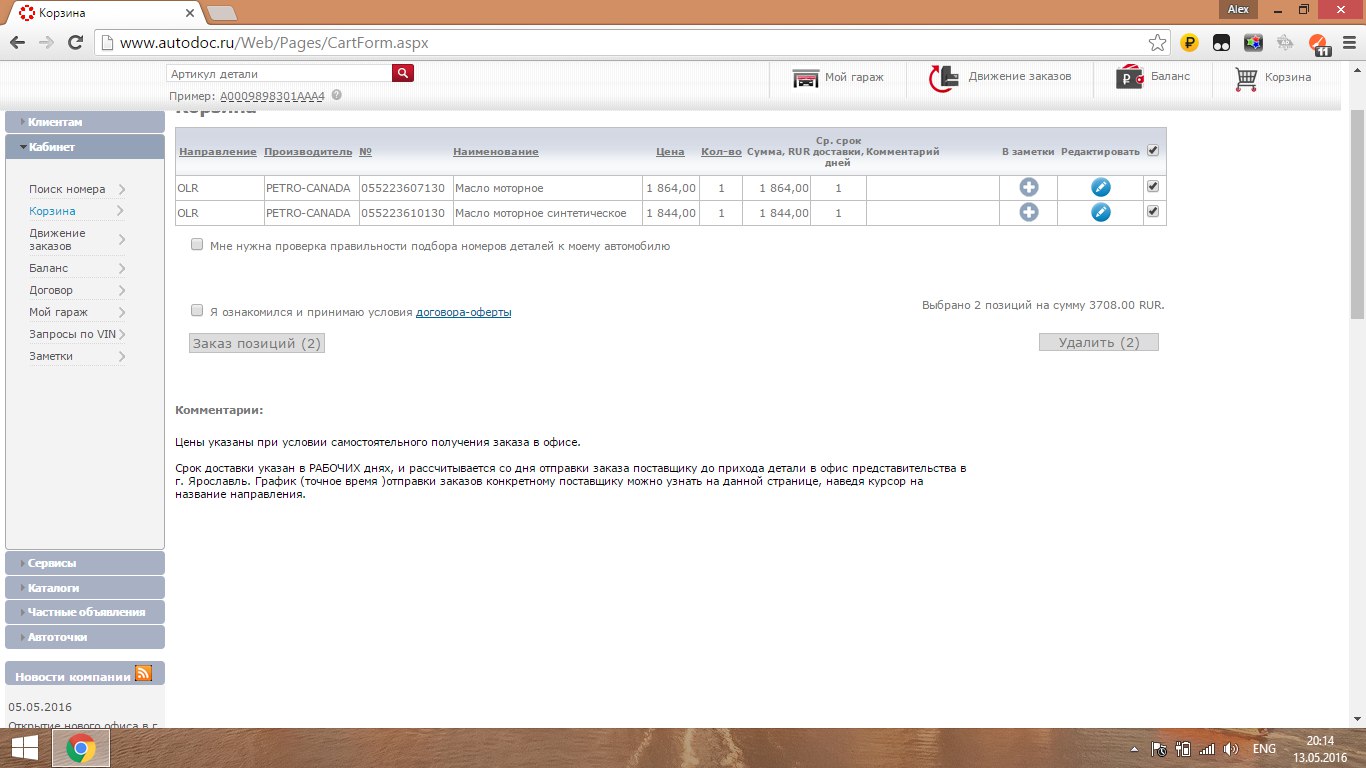Uncheck the checkbox for item 055223607130

1153,186
